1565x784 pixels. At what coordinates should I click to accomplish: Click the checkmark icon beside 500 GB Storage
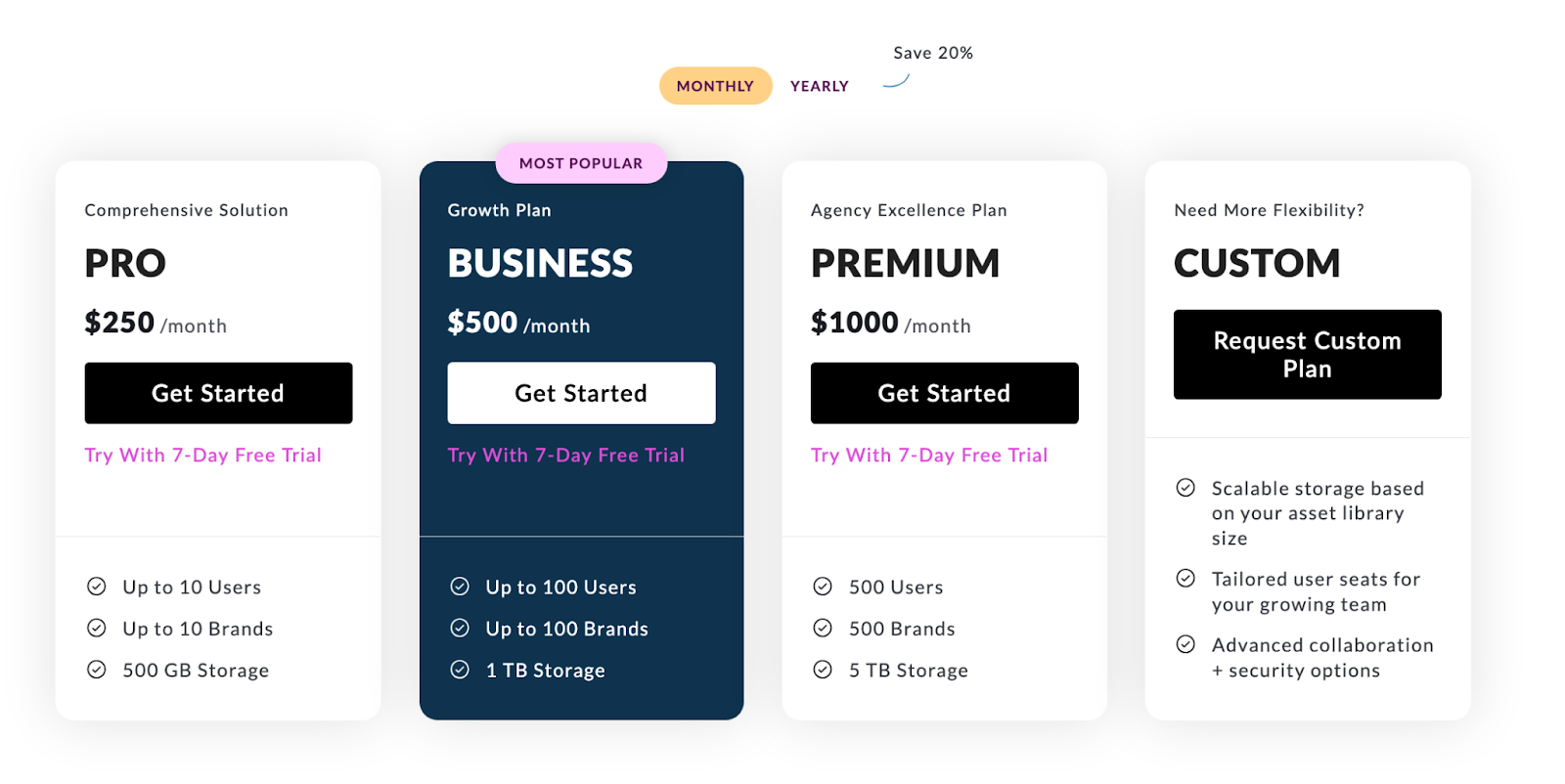pyautogui.click(x=97, y=670)
